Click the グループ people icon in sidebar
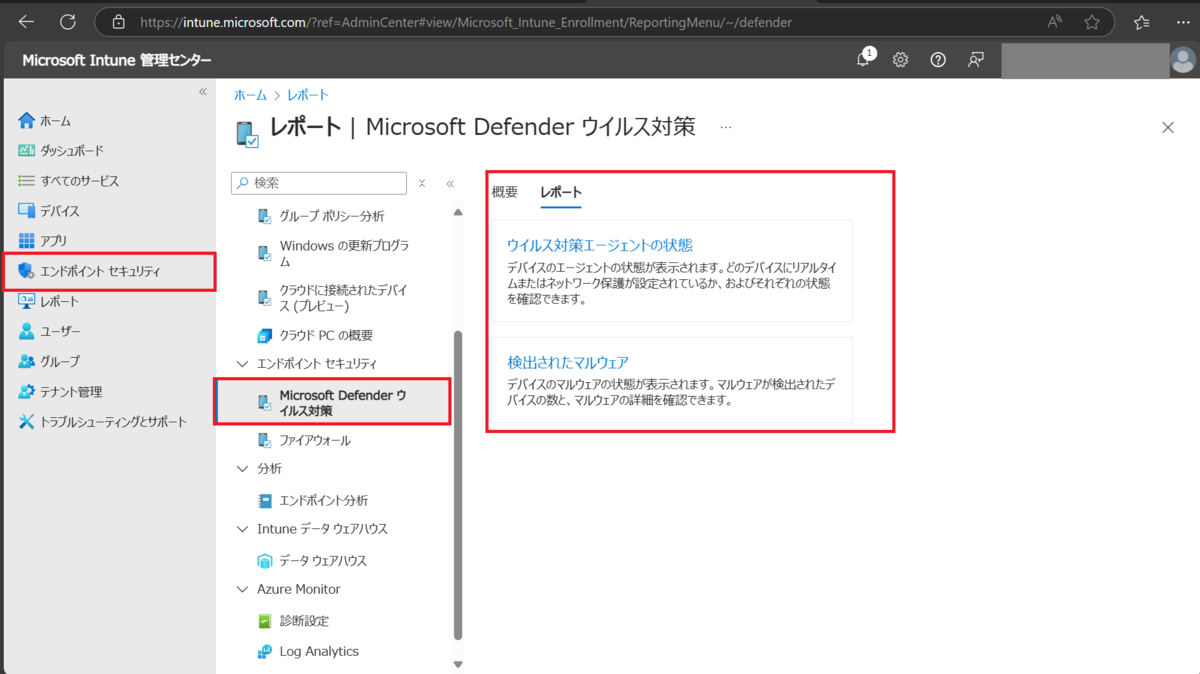1200x674 pixels. (x=27, y=361)
